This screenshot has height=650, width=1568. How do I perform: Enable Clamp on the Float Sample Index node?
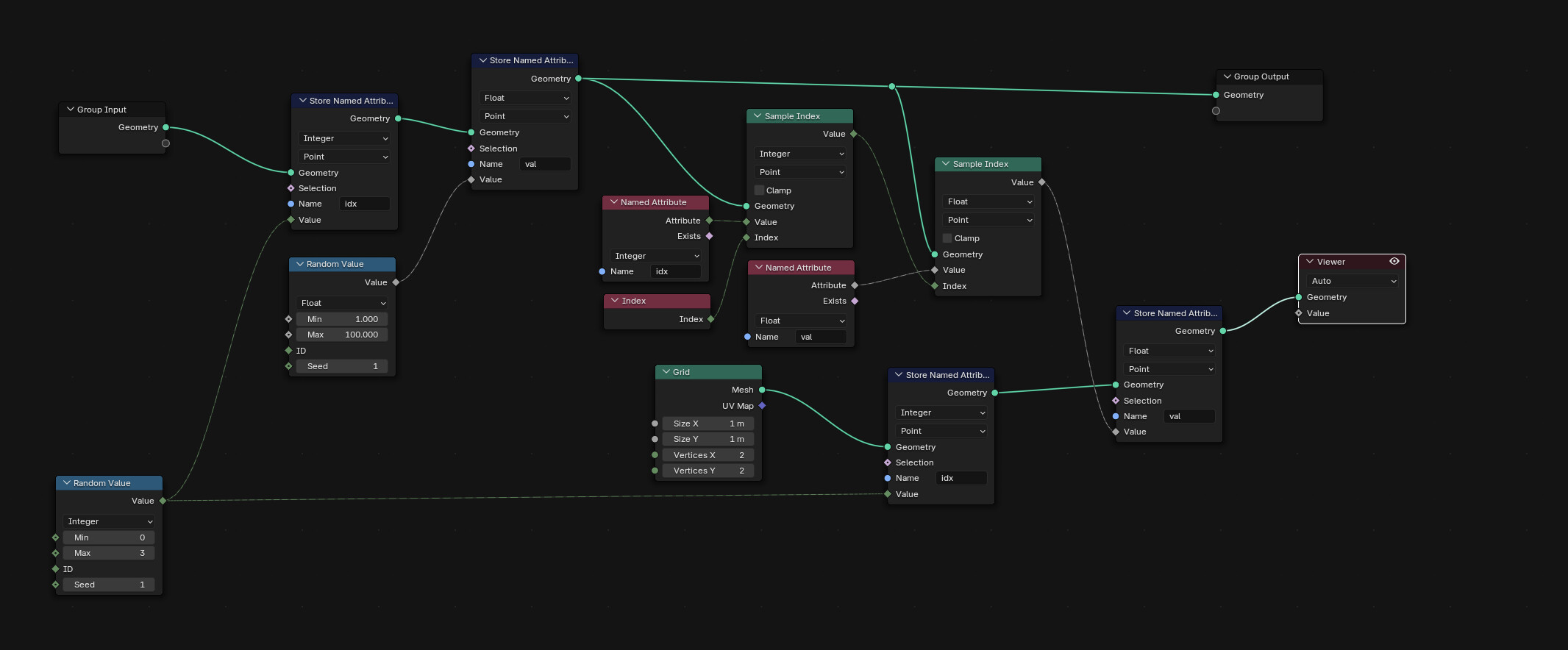click(x=947, y=238)
